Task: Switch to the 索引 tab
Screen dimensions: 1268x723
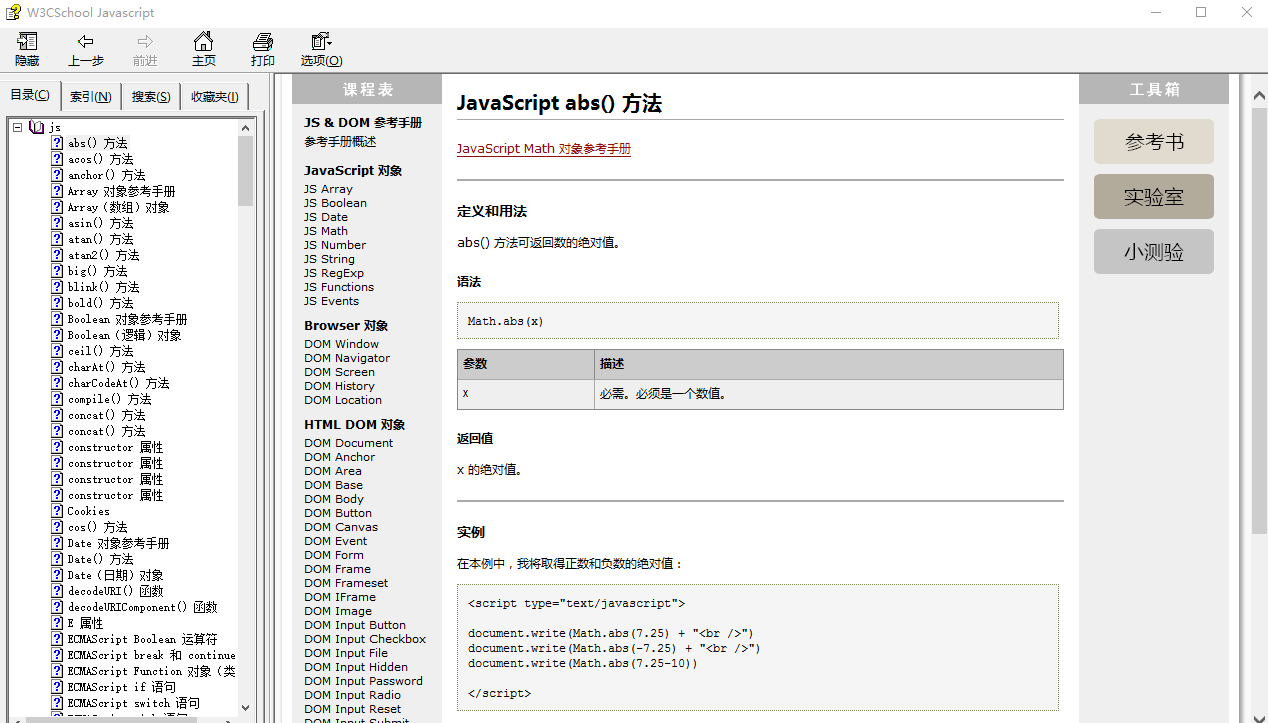Action: (89, 95)
